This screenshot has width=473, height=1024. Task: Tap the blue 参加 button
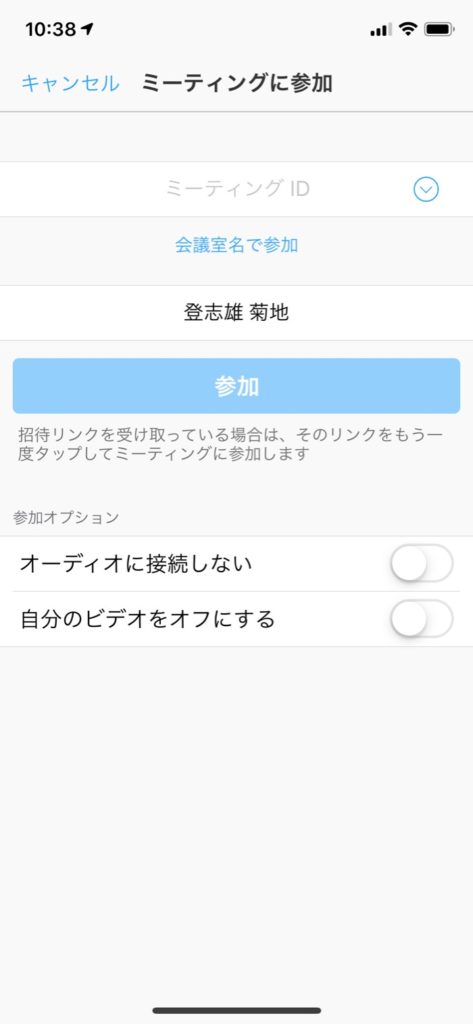point(236,386)
